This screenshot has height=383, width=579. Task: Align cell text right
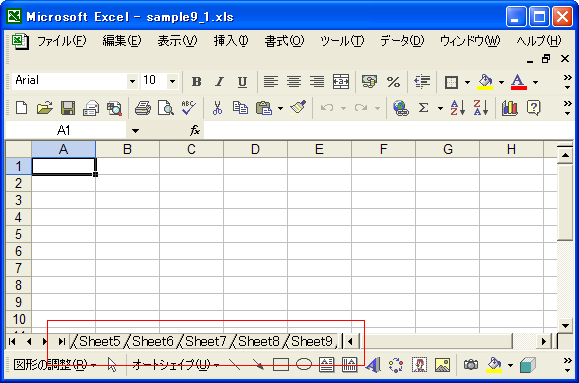click(x=317, y=82)
